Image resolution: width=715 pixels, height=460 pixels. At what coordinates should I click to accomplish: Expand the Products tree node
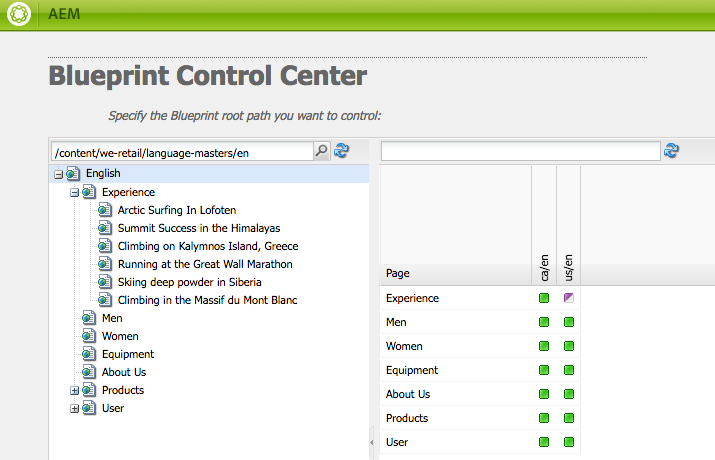click(74, 390)
